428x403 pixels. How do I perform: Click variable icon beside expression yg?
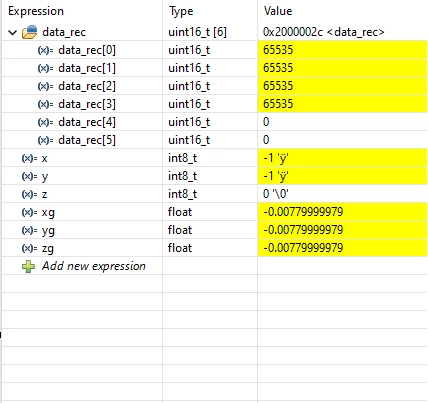(x=29, y=230)
